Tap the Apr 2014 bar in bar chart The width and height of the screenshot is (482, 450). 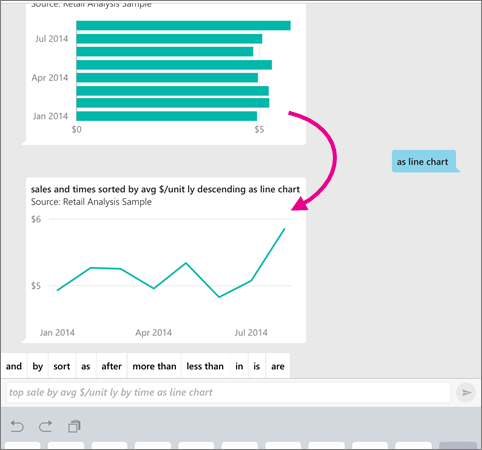pos(167,78)
